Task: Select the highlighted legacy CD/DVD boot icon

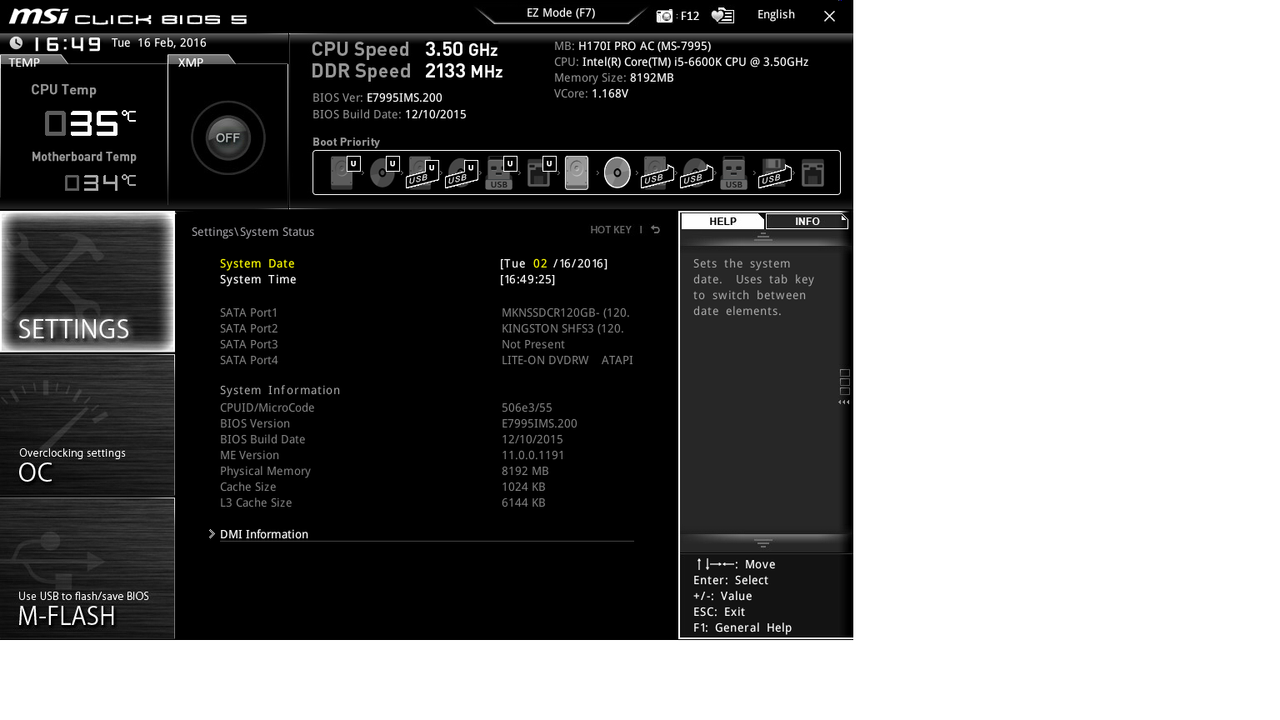Action: click(x=617, y=173)
